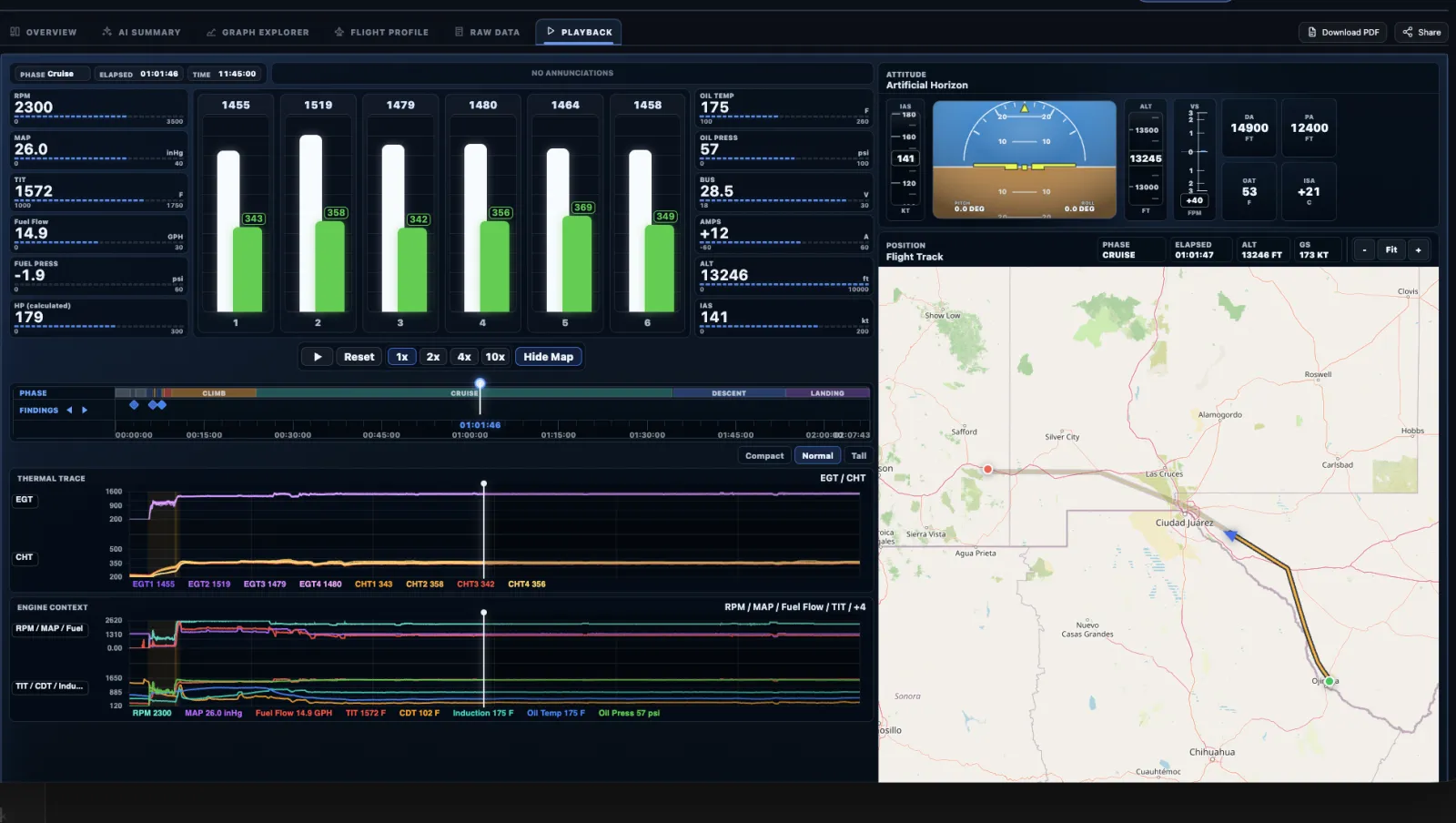
Task: Set playback speed to 4x
Action: click(464, 357)
